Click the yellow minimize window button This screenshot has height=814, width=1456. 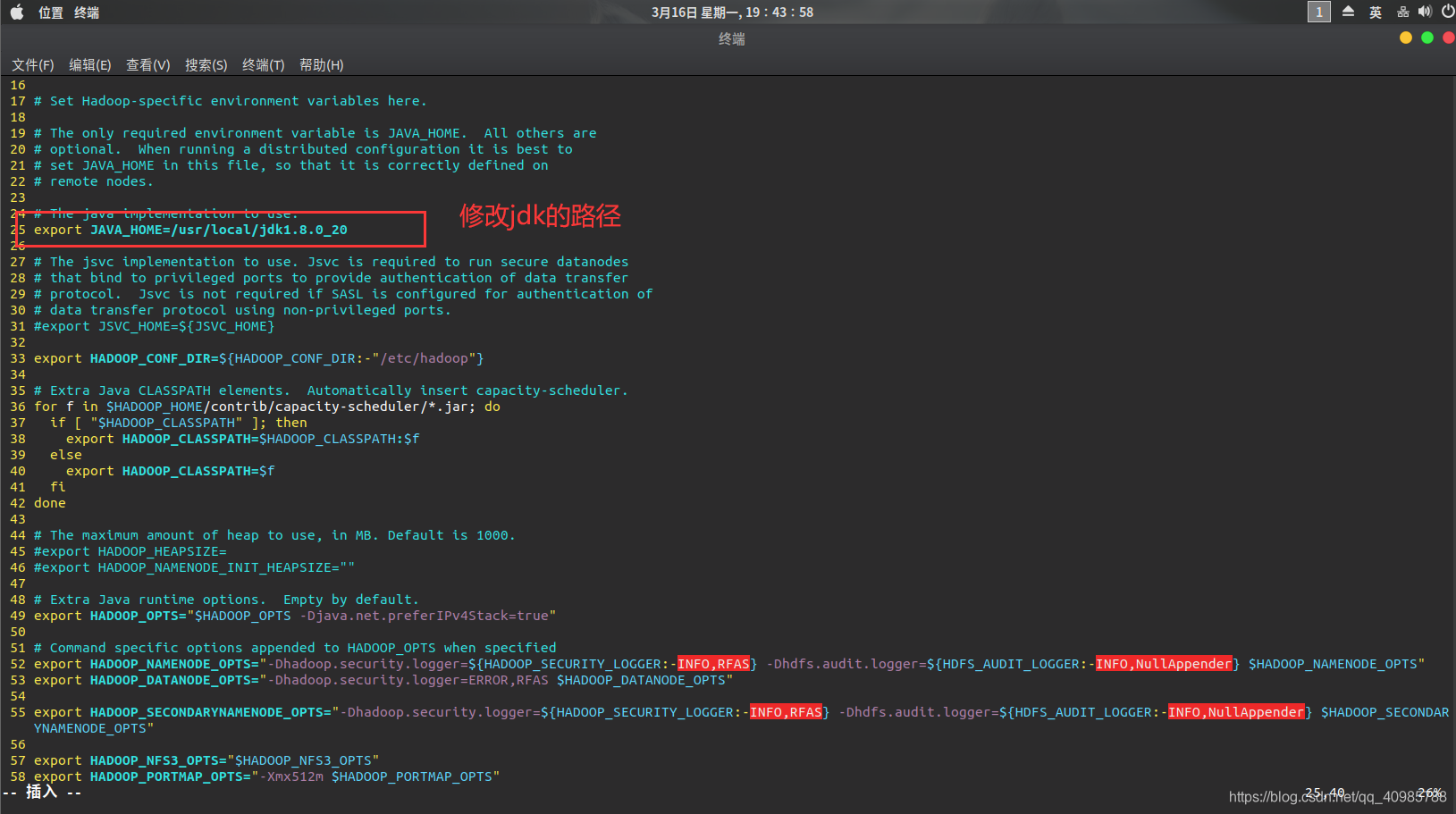pos(1406,38)
